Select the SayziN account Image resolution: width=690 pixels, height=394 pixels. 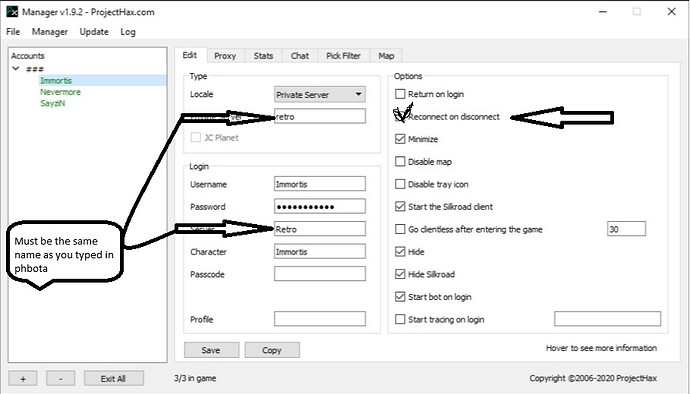pos(52,103)
